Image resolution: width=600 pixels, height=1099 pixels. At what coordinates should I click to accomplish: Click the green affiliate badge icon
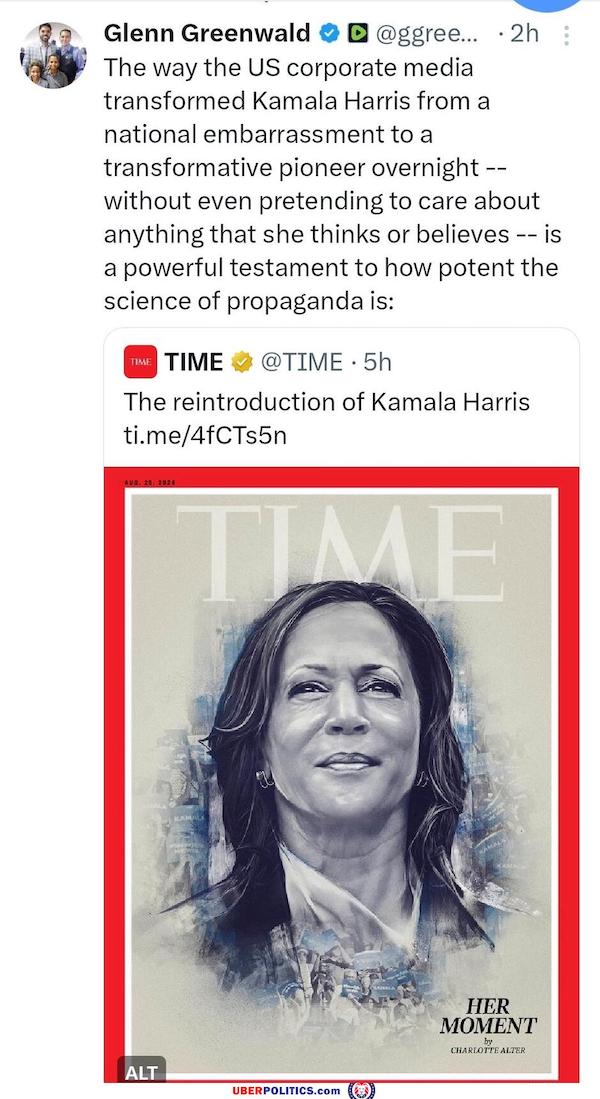pyautogui.click(x=355, y=34)
